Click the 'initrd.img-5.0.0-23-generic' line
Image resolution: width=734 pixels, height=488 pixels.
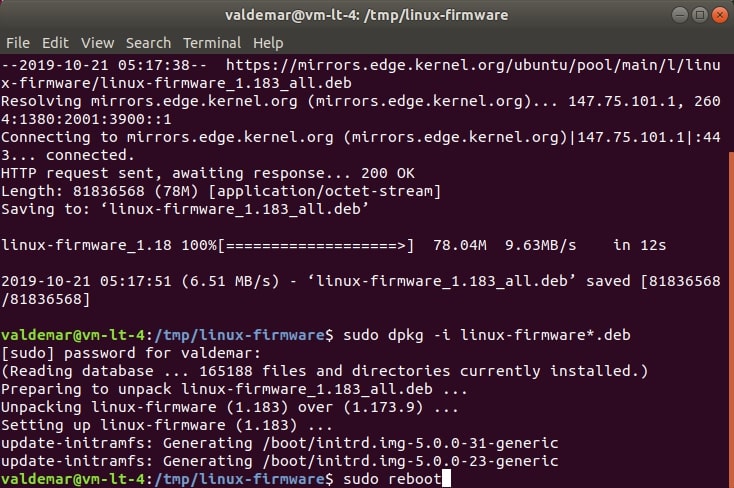[x=279, y=461]
